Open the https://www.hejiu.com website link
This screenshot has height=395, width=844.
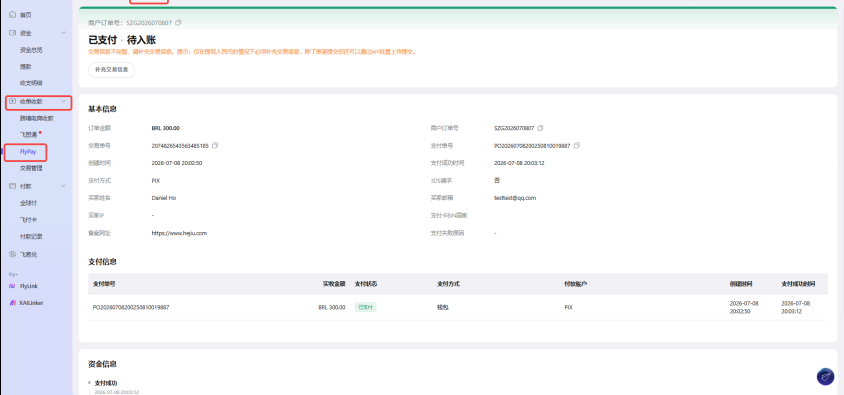tap(179, 233)
